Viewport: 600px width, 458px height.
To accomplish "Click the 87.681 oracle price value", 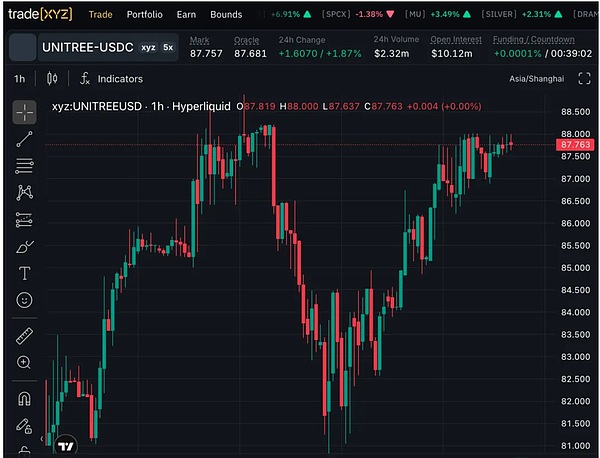I will (250, 54).
